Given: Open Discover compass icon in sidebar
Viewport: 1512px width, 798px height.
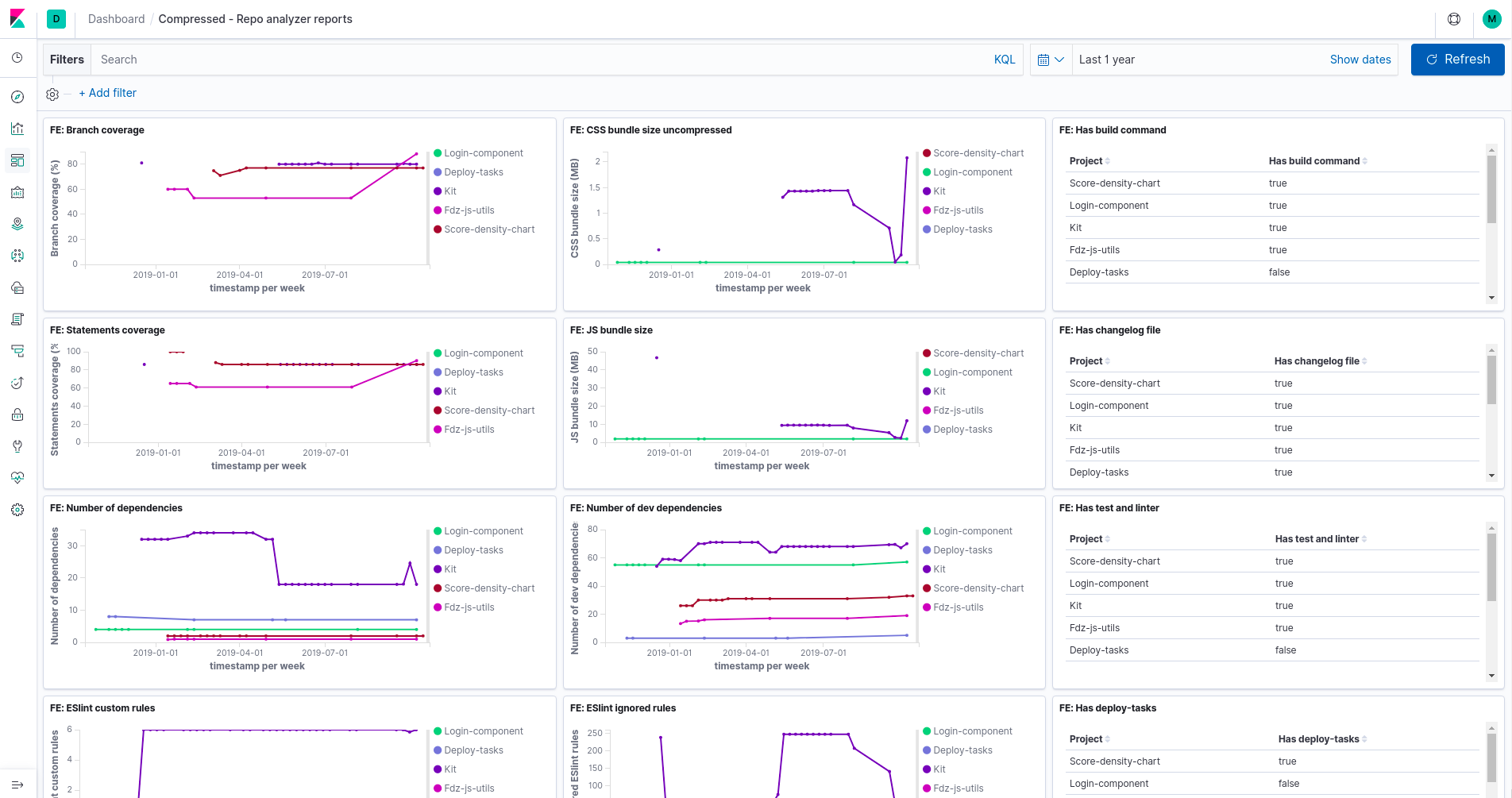Looking at the screenshot, I should (x=17, y=97).
